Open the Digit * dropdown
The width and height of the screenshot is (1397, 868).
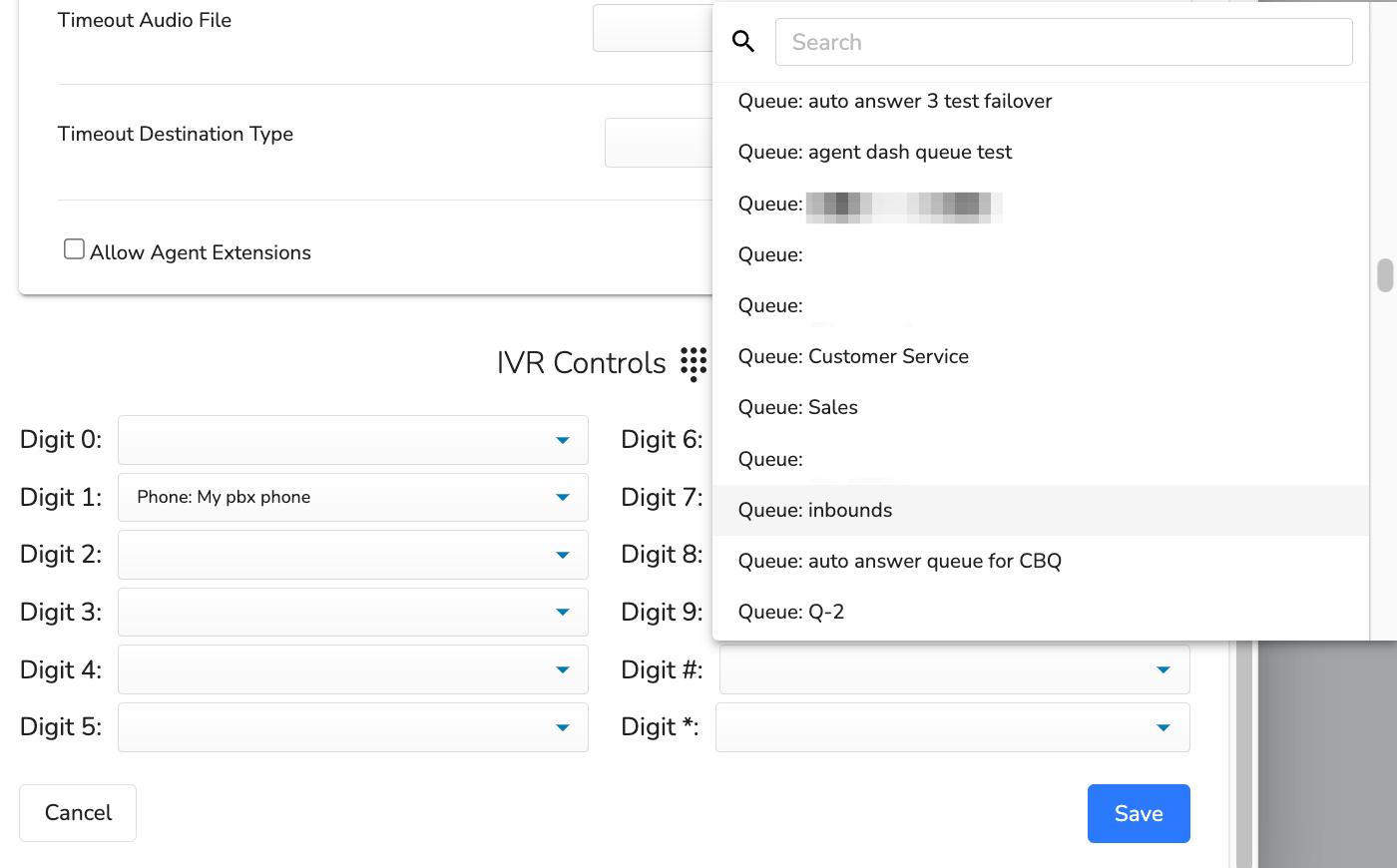click(953, 727)
